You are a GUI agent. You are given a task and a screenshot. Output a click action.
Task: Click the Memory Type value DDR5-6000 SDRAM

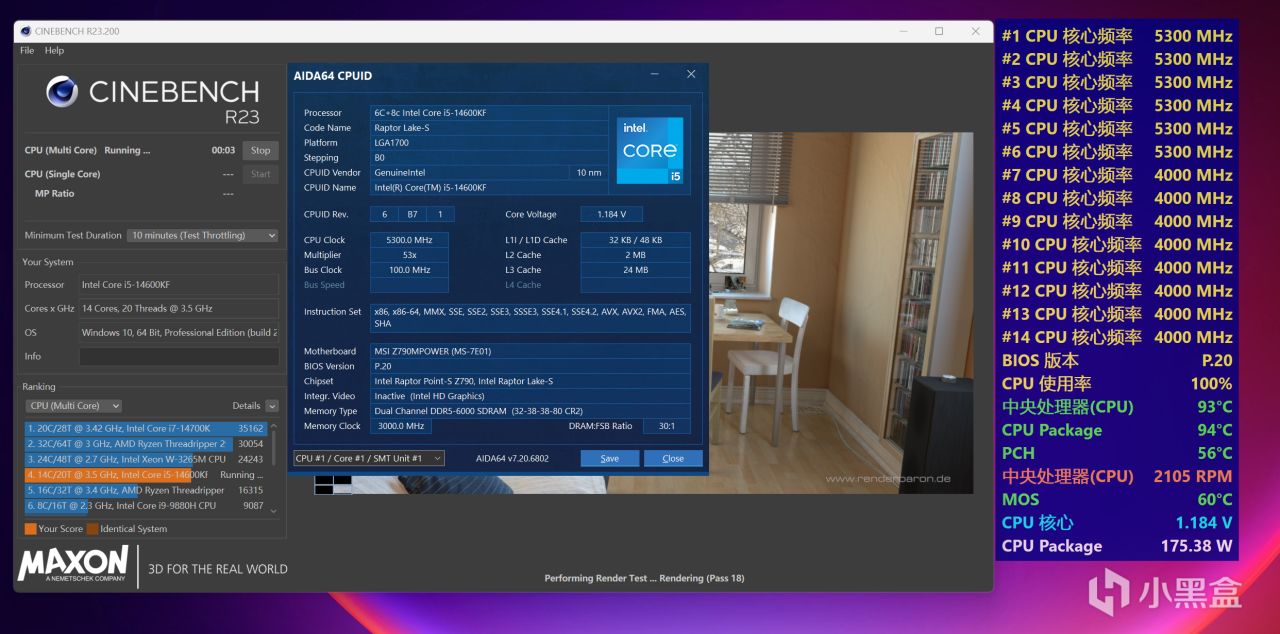tap(530, 411)
